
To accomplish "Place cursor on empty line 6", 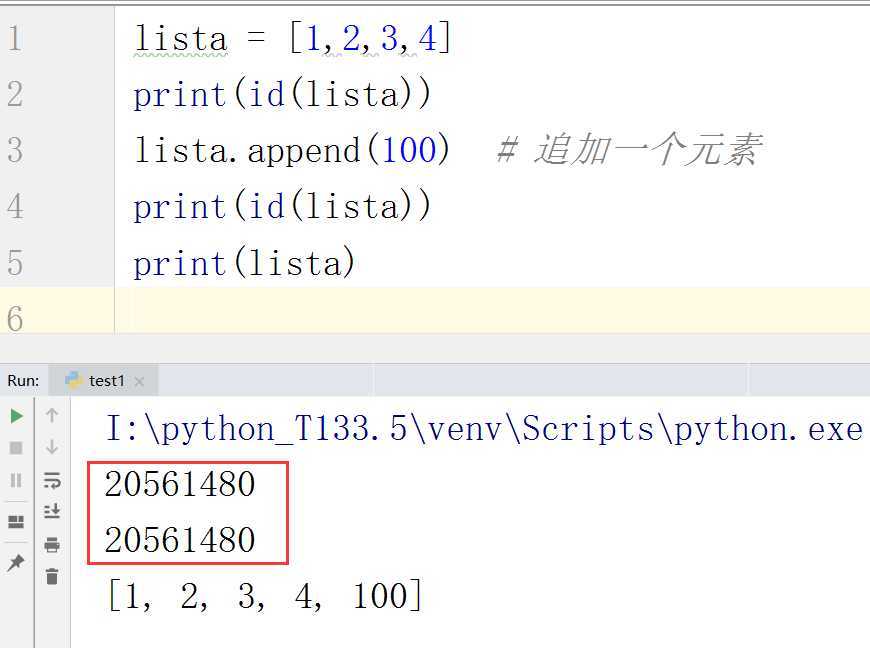I will tap(400, 318).
